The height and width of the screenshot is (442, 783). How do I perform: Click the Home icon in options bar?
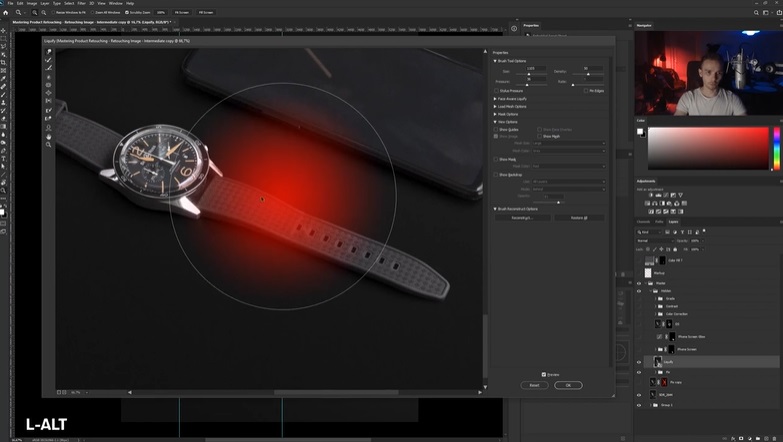(x=5, y=12)
